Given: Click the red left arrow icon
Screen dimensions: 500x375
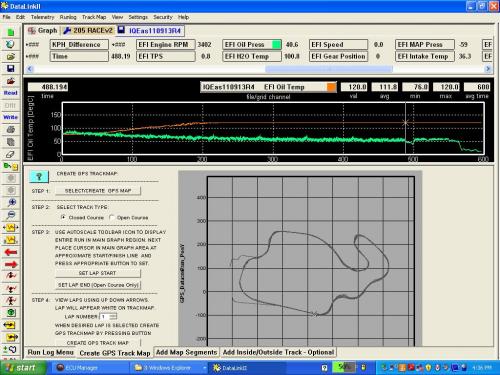Looking at the screenshot, I should pyautogui.click(x=11, y=252).
